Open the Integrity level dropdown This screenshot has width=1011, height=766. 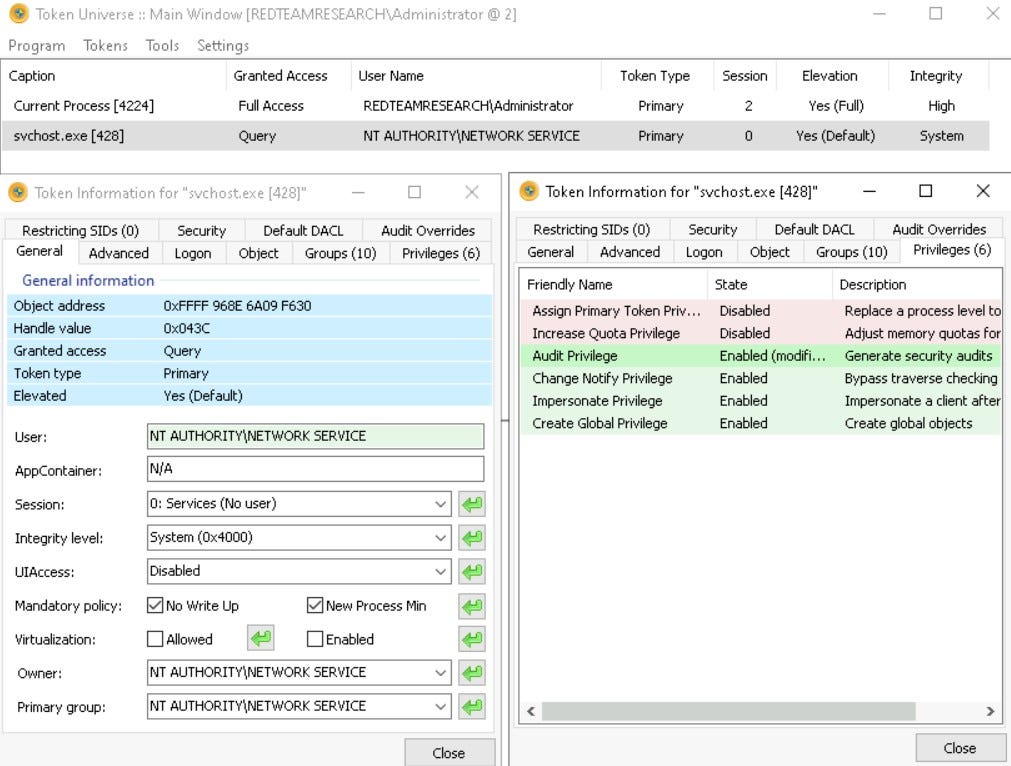pos(440,538)
